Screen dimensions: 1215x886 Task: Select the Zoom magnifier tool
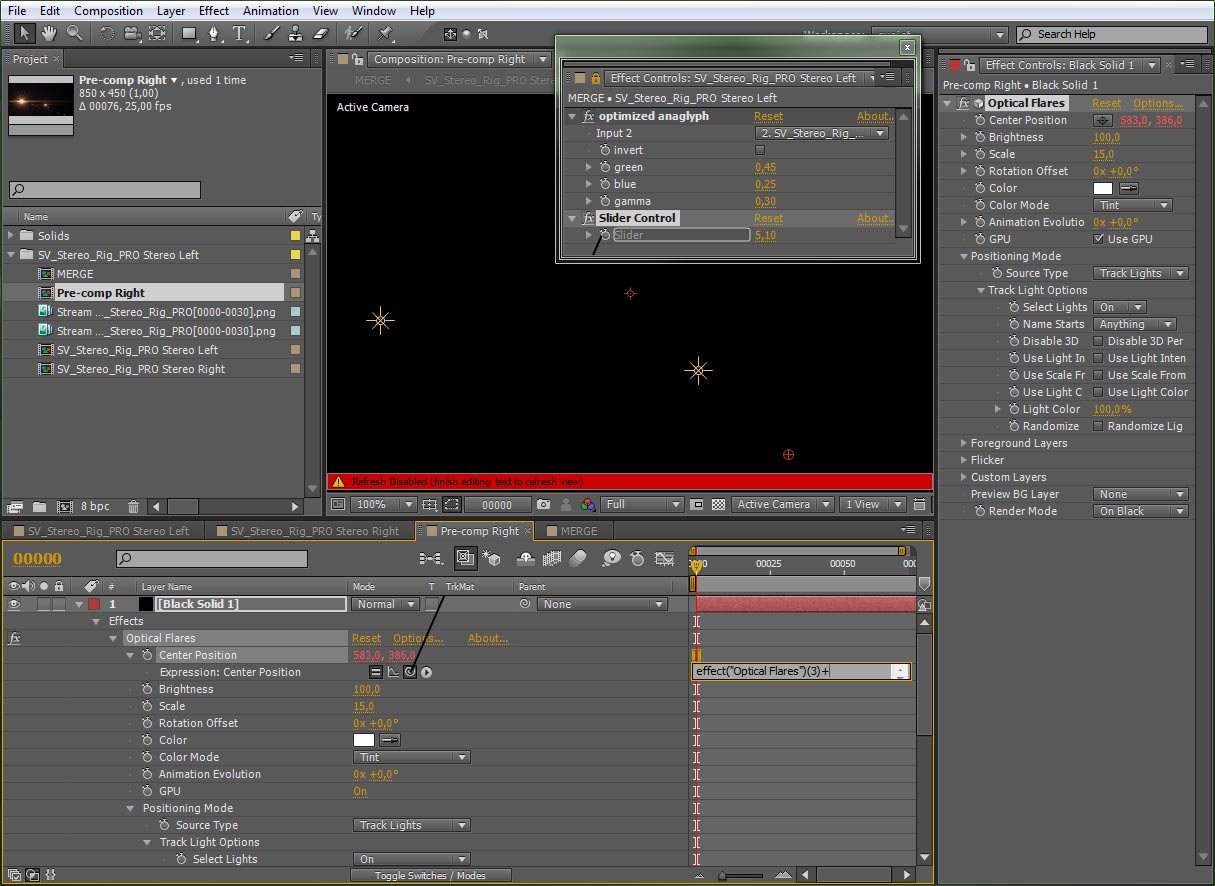pos(74,33)
